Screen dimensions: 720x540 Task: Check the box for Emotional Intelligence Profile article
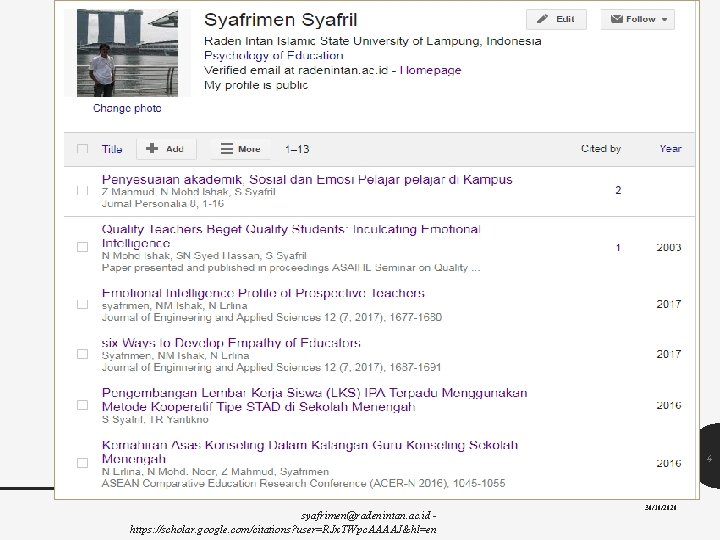coord(83,304)
